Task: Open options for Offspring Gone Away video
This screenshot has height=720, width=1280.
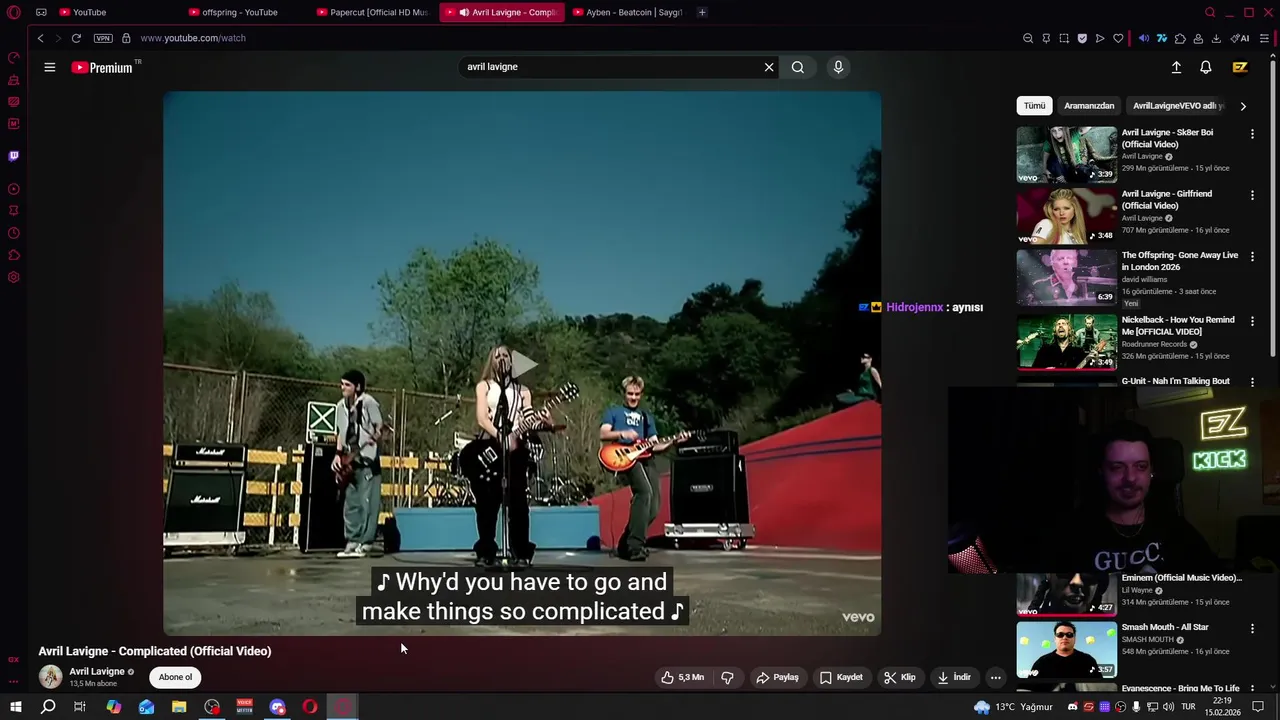Action: [x=1252, y=257]
